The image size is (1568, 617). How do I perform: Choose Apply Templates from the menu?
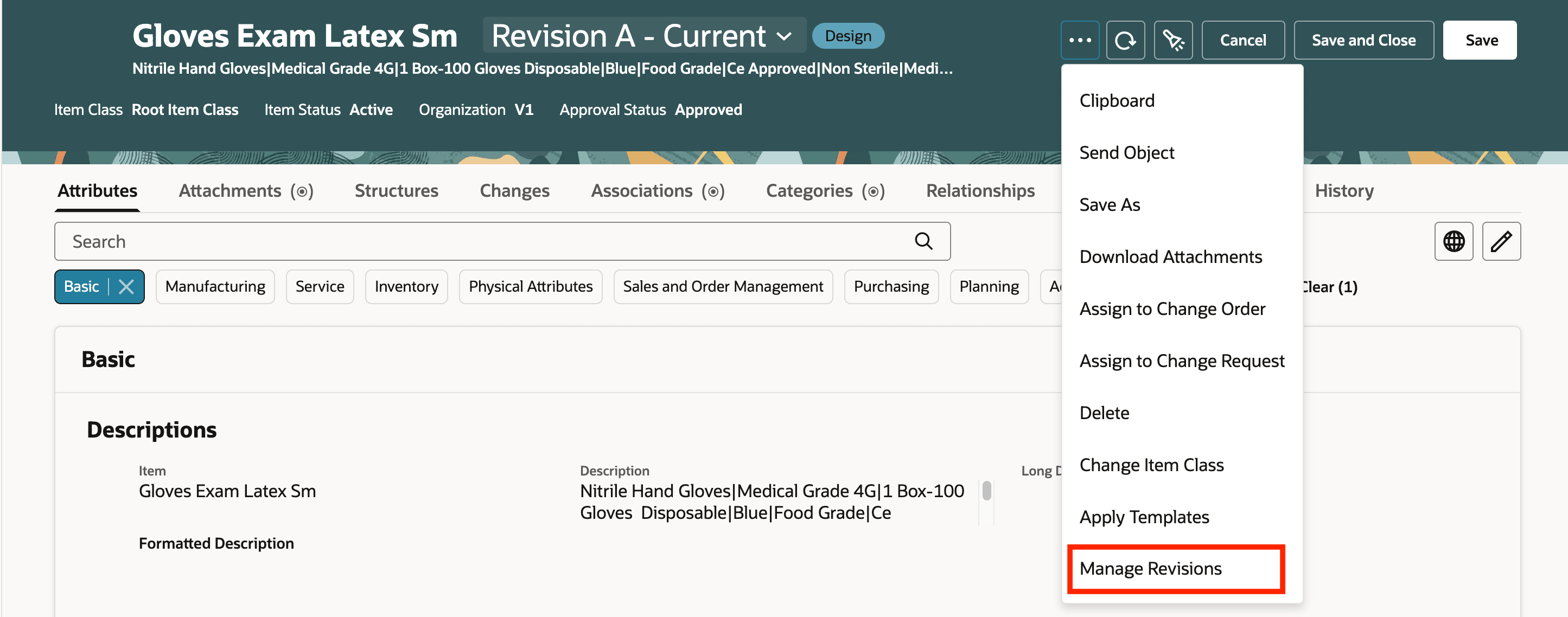(1144, 517)
